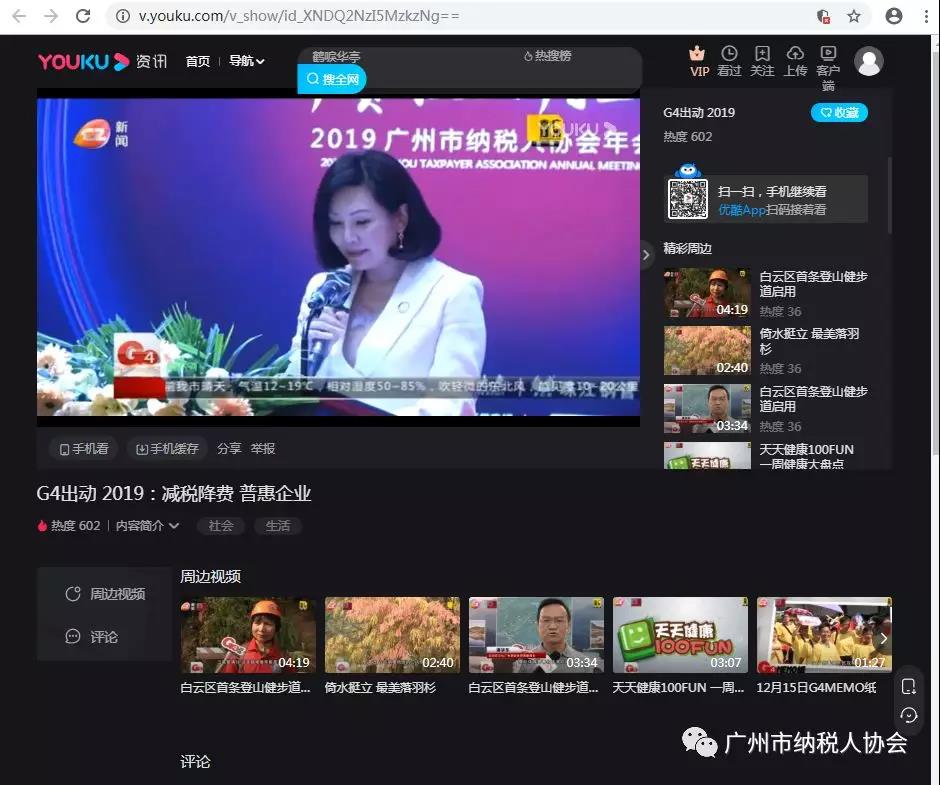Show next videos with the carousel arrow

coord(884,639)
